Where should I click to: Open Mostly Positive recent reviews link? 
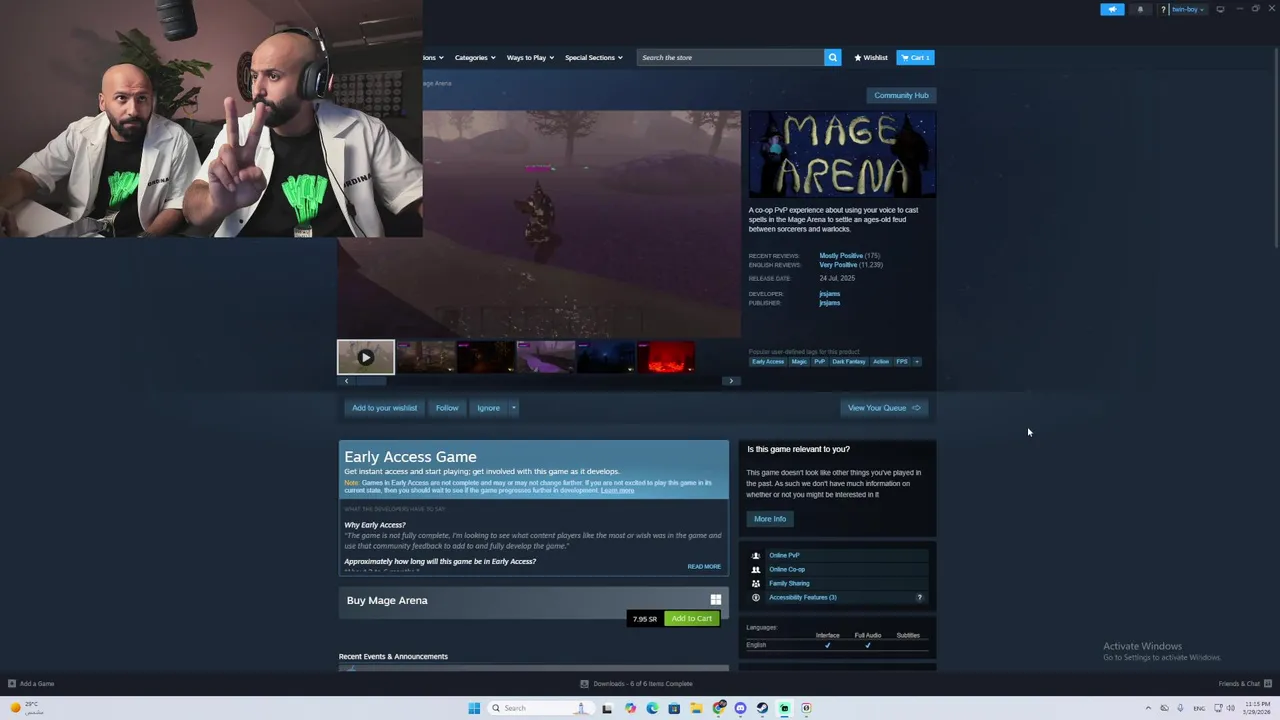coord(841,256)
